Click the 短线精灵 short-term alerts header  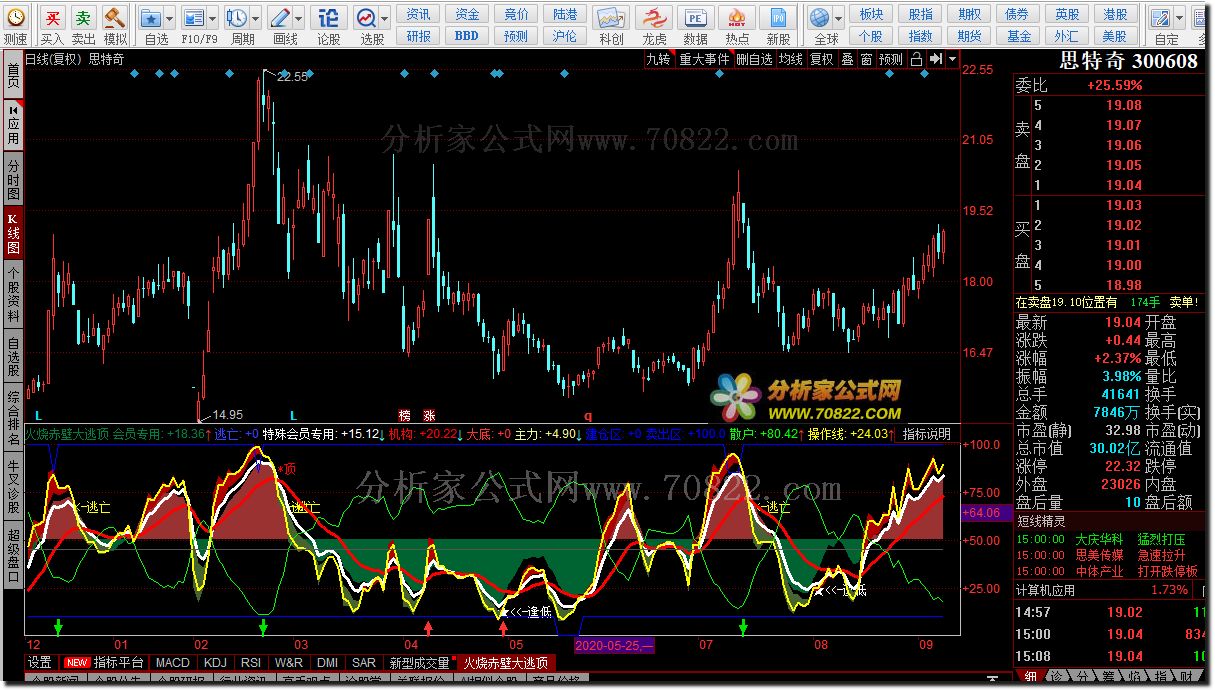tap(1040, 520)
